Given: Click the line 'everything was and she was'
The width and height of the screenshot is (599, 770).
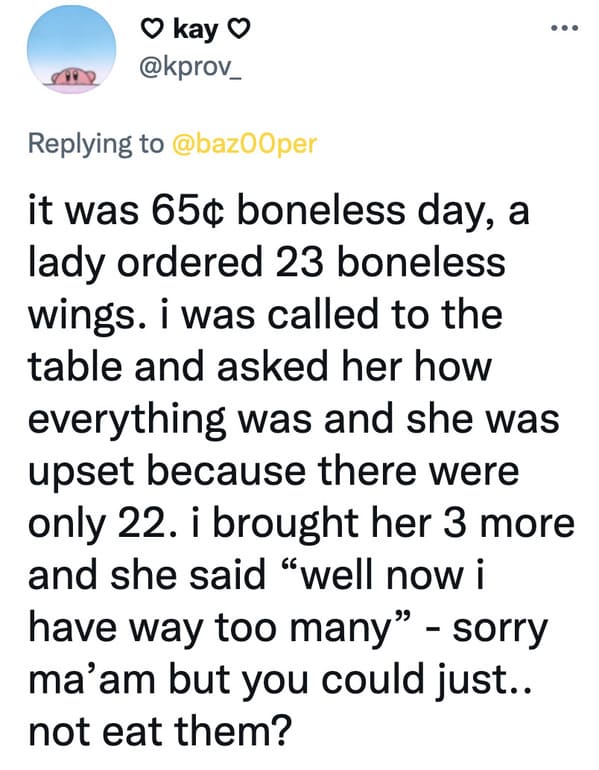Looking at the screenshot, I should (294, 420).
